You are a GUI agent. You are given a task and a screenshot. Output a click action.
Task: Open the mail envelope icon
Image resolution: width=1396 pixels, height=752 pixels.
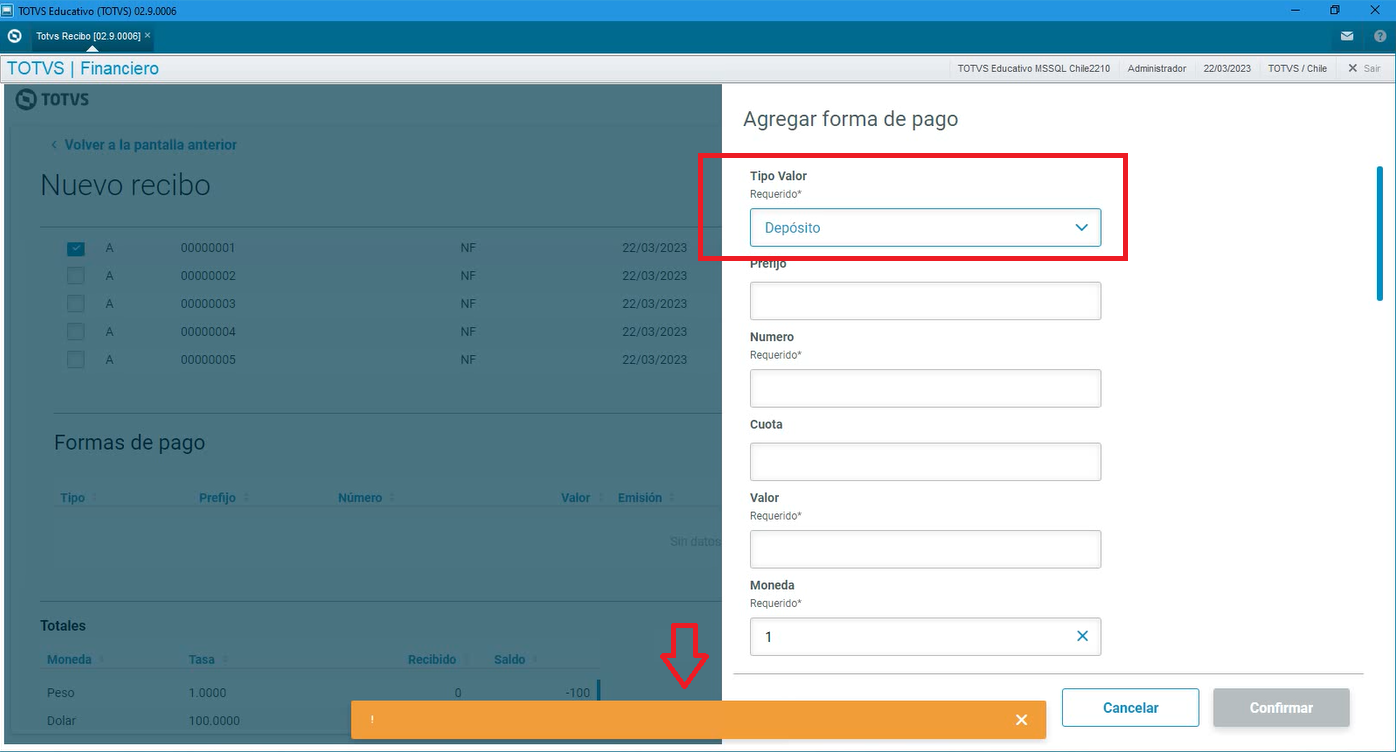pyautogui.click(x=1347, y=36)
